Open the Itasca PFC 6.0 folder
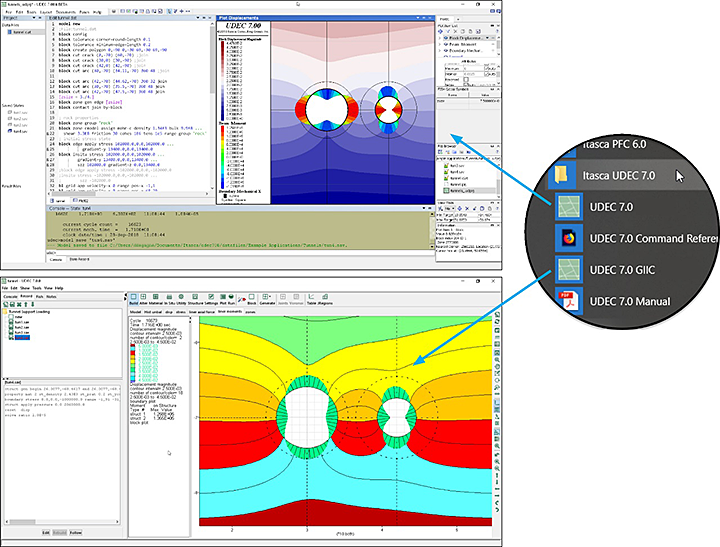720x547 pixels. pos(614,144)
